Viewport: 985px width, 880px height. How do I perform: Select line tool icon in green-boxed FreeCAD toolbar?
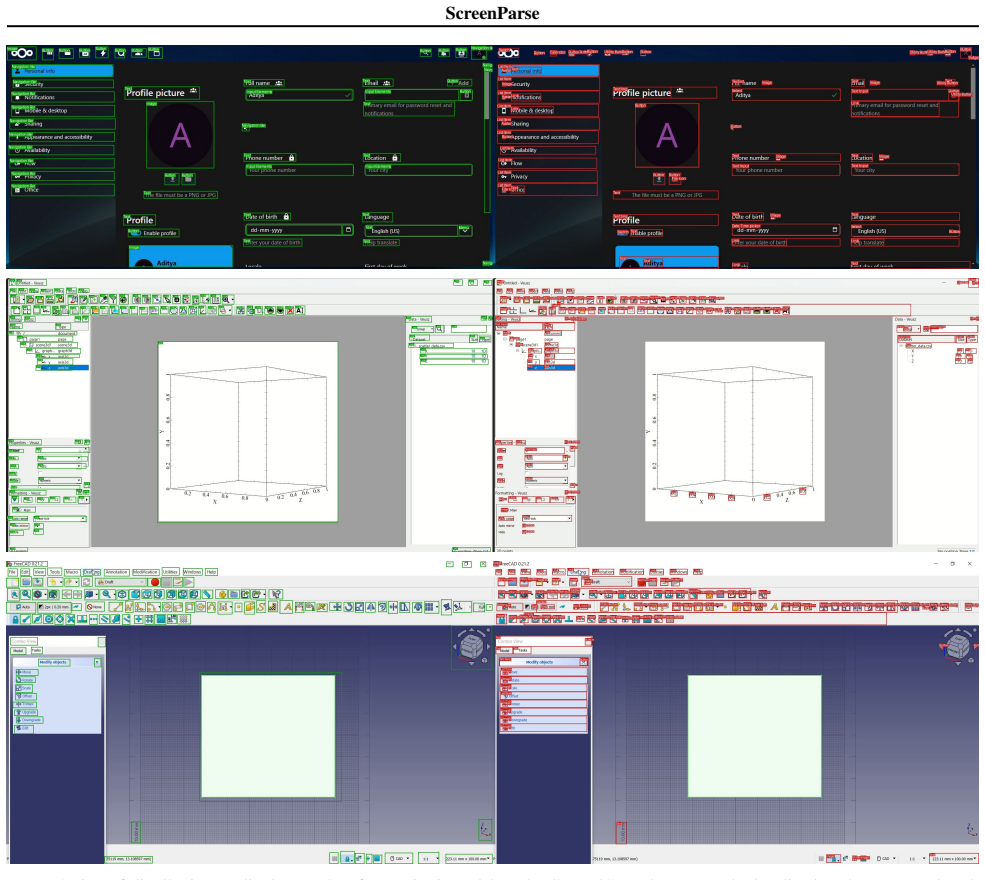coord(116,607)
